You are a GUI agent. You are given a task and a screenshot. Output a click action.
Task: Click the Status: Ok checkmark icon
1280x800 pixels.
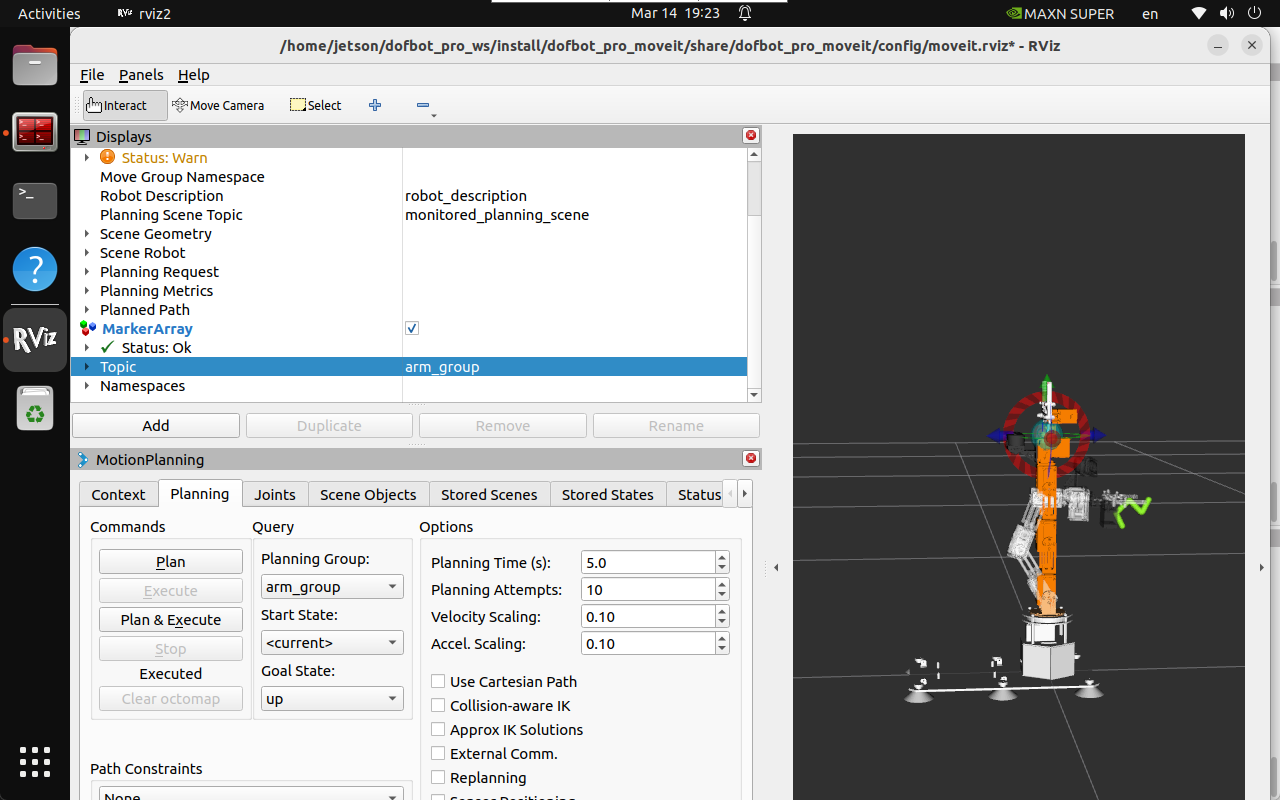click(x=107, y=348)
